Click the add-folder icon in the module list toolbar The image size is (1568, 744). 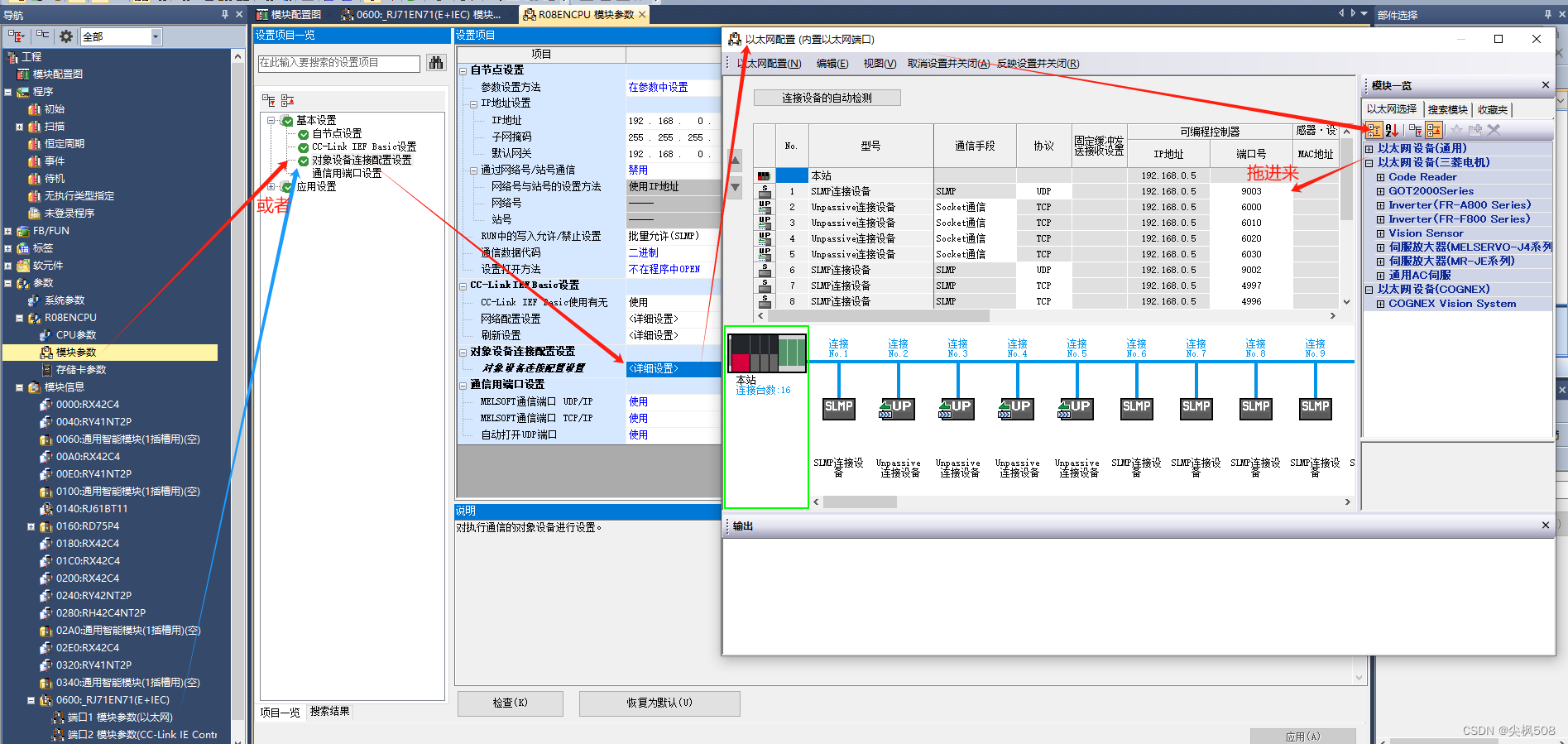click(x=1475, y=130)
